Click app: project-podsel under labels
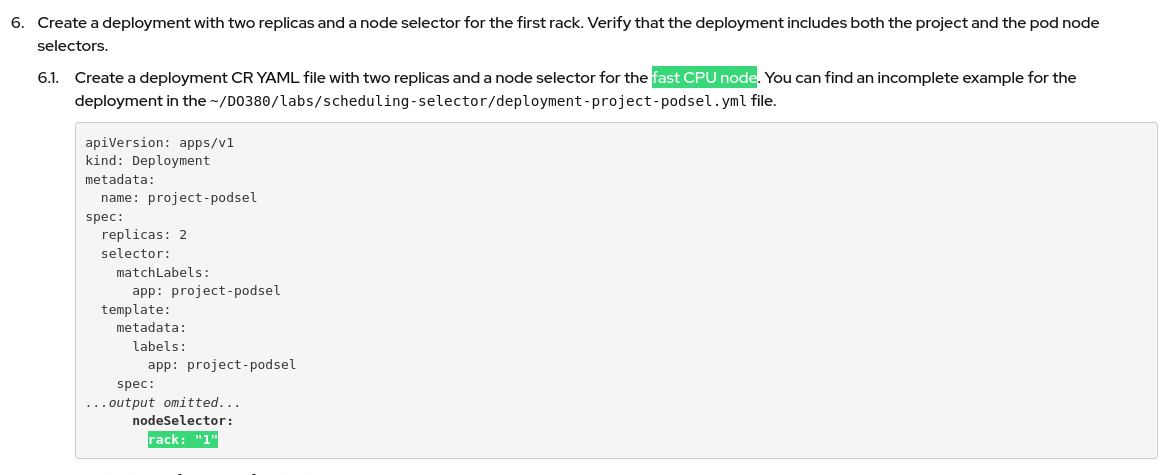Image resolution: width=1175 pixels, height=475 pixels. tap(222, 365)
